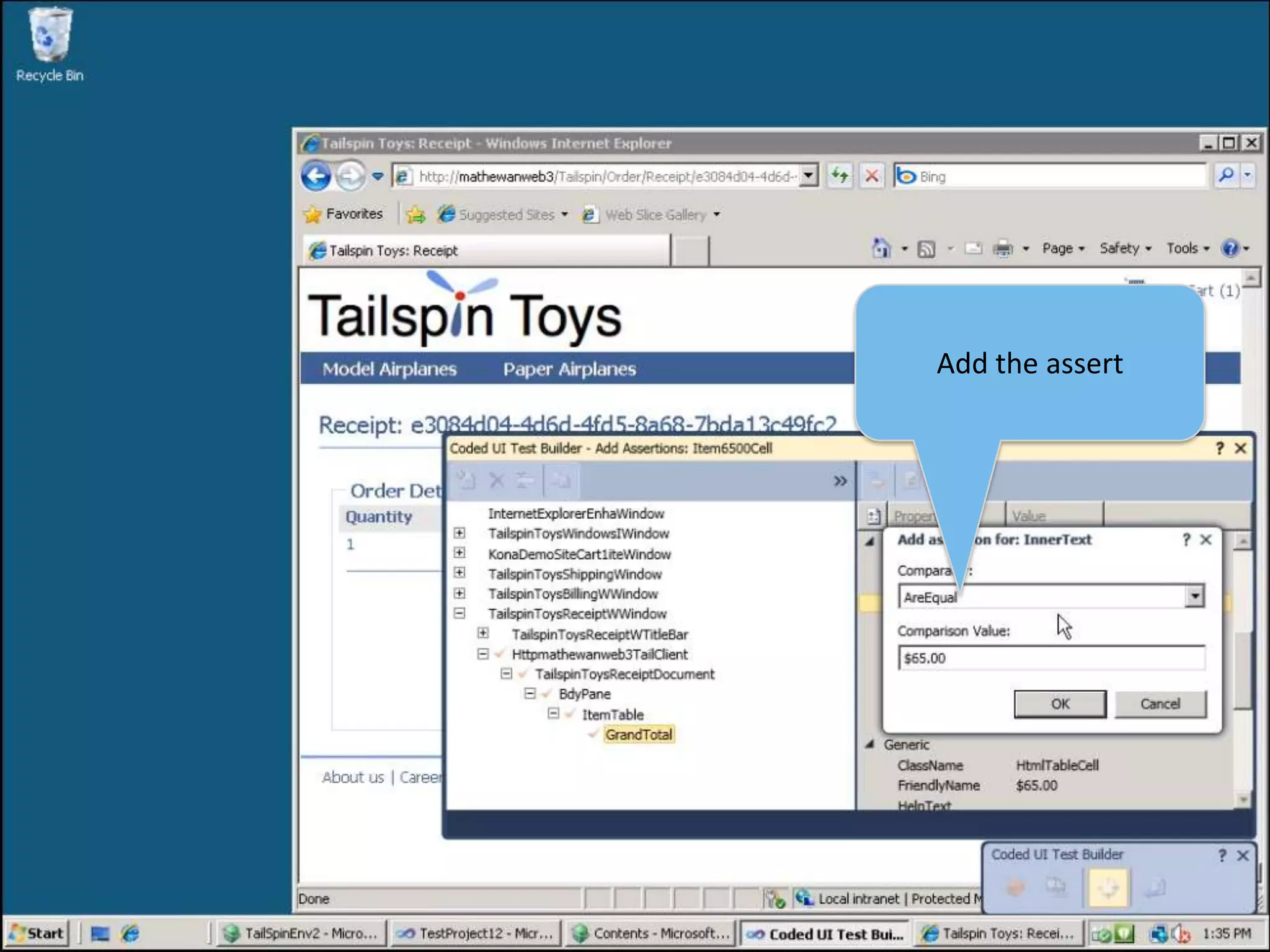Click OK to add the assertion
Viewport: 1270px width, 952px height.
coord(1060,704)
